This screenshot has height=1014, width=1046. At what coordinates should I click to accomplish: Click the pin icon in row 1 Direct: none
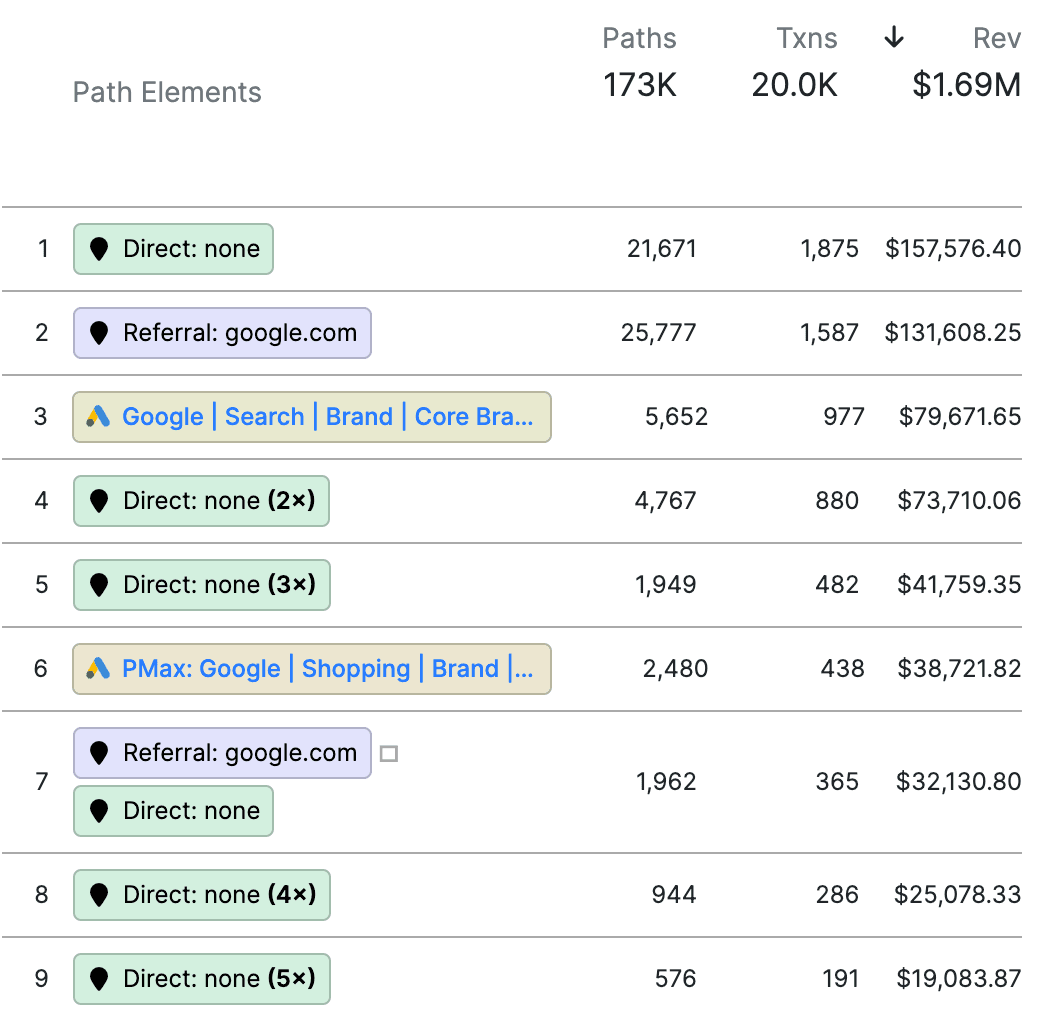pos(99,249)
